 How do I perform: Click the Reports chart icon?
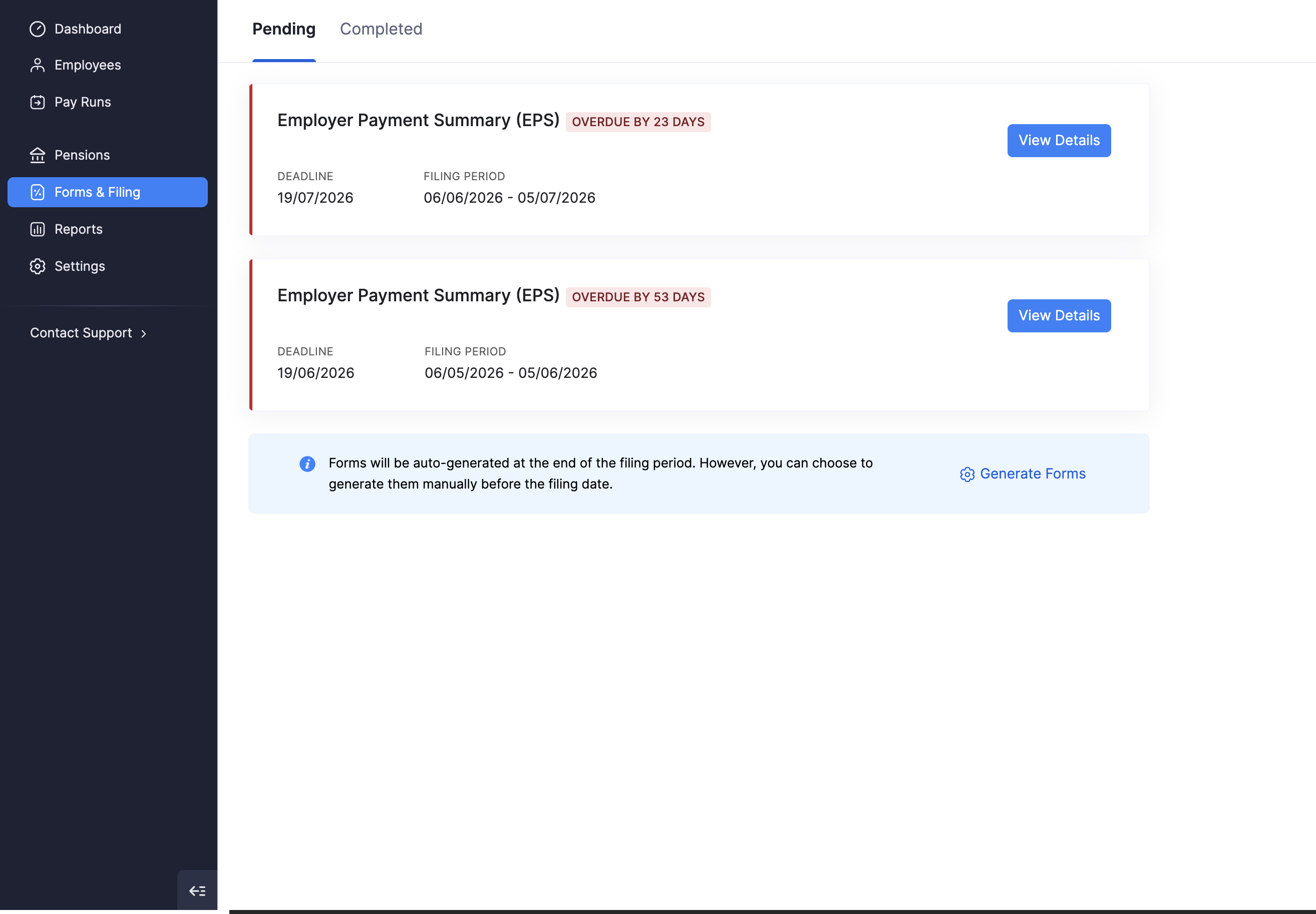click(x=37, y=229)
